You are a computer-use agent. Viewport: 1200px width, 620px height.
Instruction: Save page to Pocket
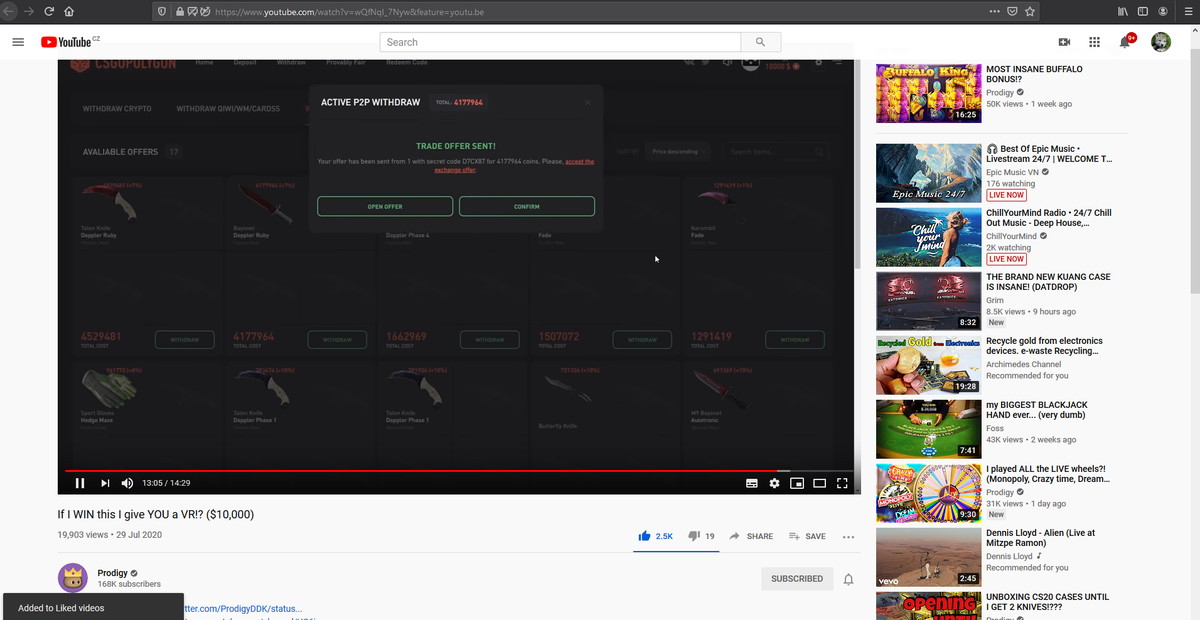pos(1012,11)
